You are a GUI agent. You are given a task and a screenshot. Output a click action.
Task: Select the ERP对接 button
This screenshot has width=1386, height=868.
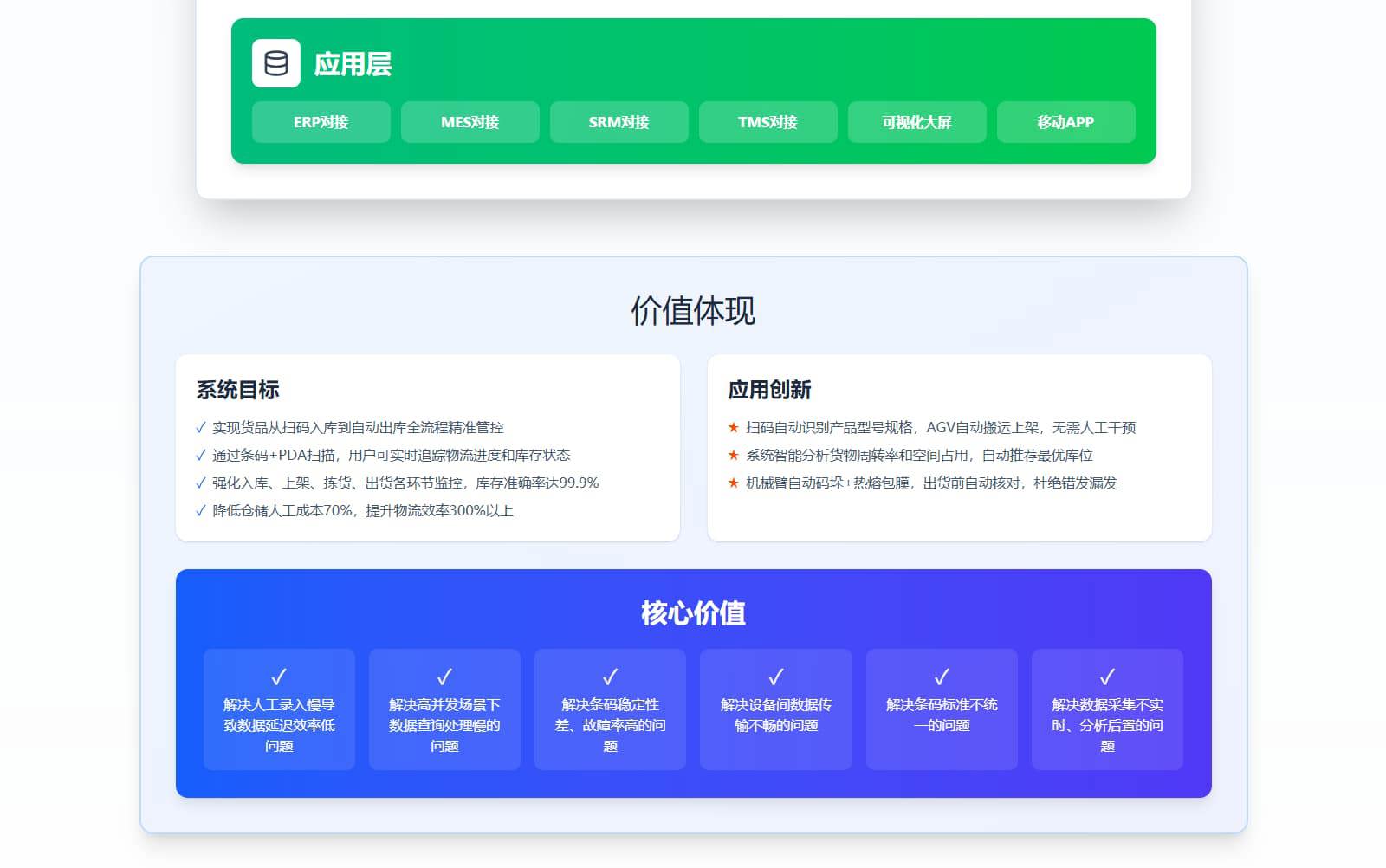point(321,122)
